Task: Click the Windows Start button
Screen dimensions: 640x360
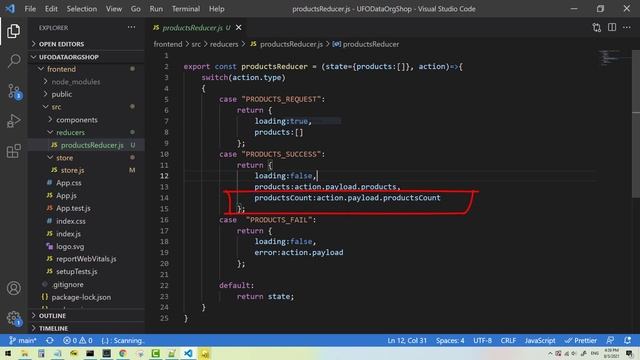Action: coord(8,353)
